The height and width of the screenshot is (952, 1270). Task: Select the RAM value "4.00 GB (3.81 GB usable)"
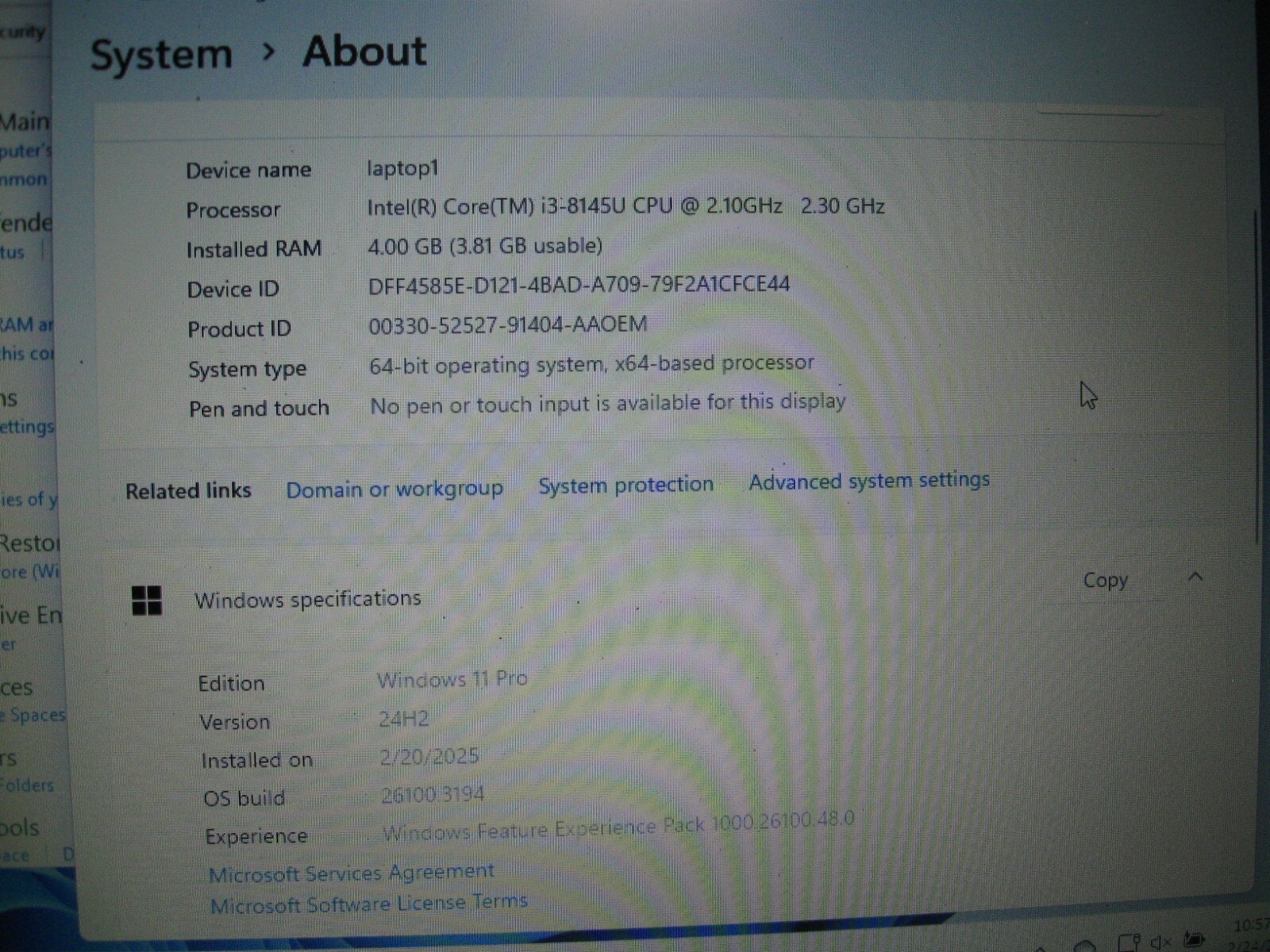point(485,246)
